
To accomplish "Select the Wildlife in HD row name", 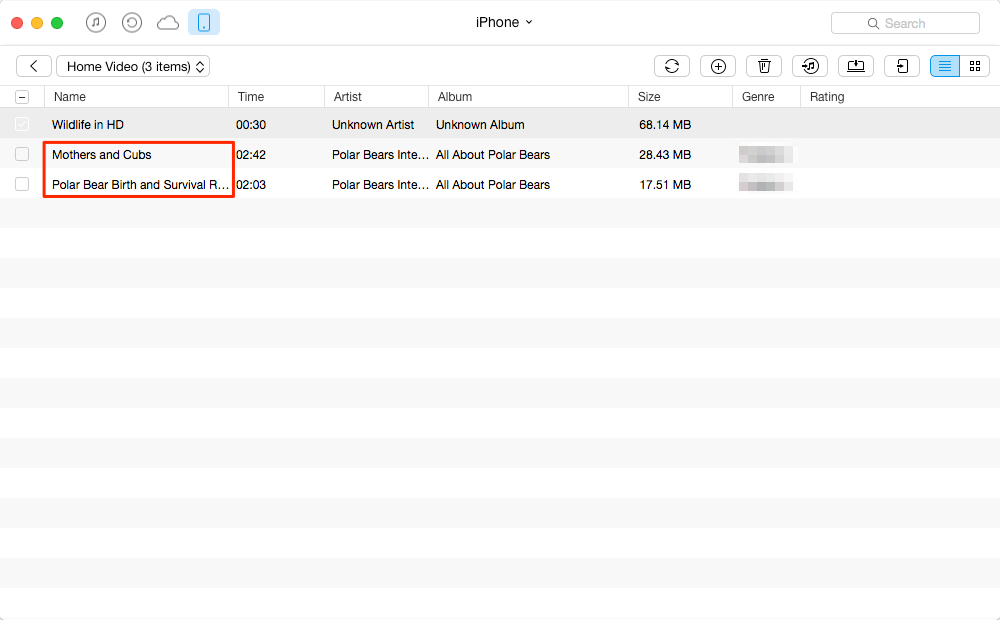I will [x=88, y=125].
